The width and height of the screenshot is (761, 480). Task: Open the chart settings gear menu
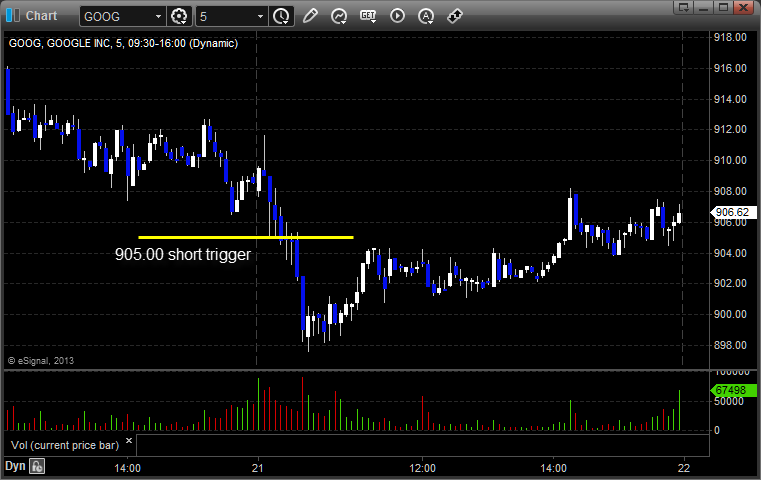179,17
